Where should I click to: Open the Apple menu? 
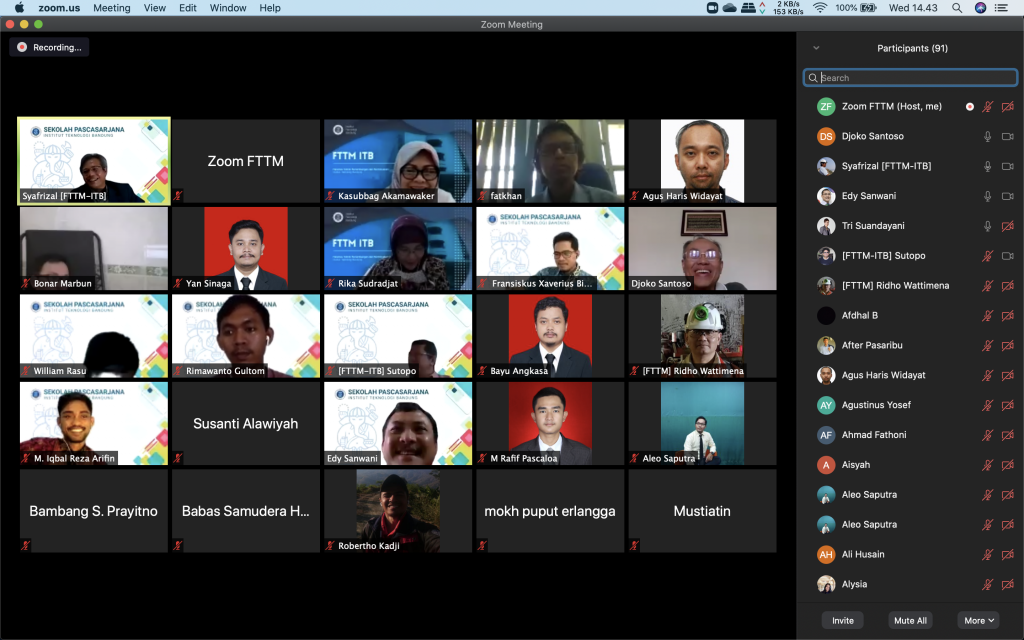coord(20,8)
